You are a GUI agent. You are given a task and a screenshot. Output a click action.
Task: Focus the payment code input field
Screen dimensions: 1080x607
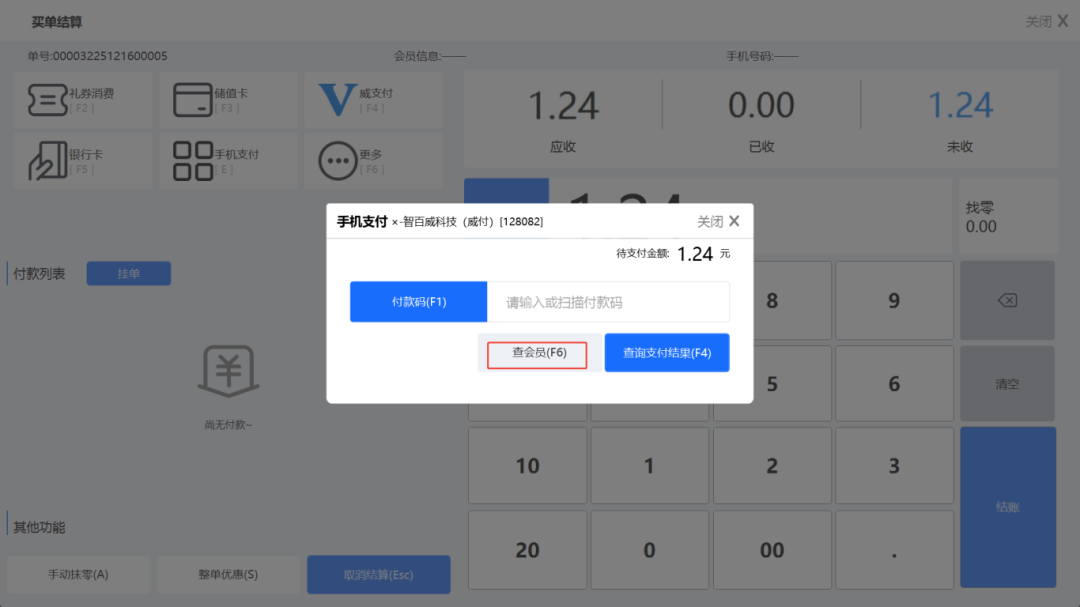(x=607, y=302)
